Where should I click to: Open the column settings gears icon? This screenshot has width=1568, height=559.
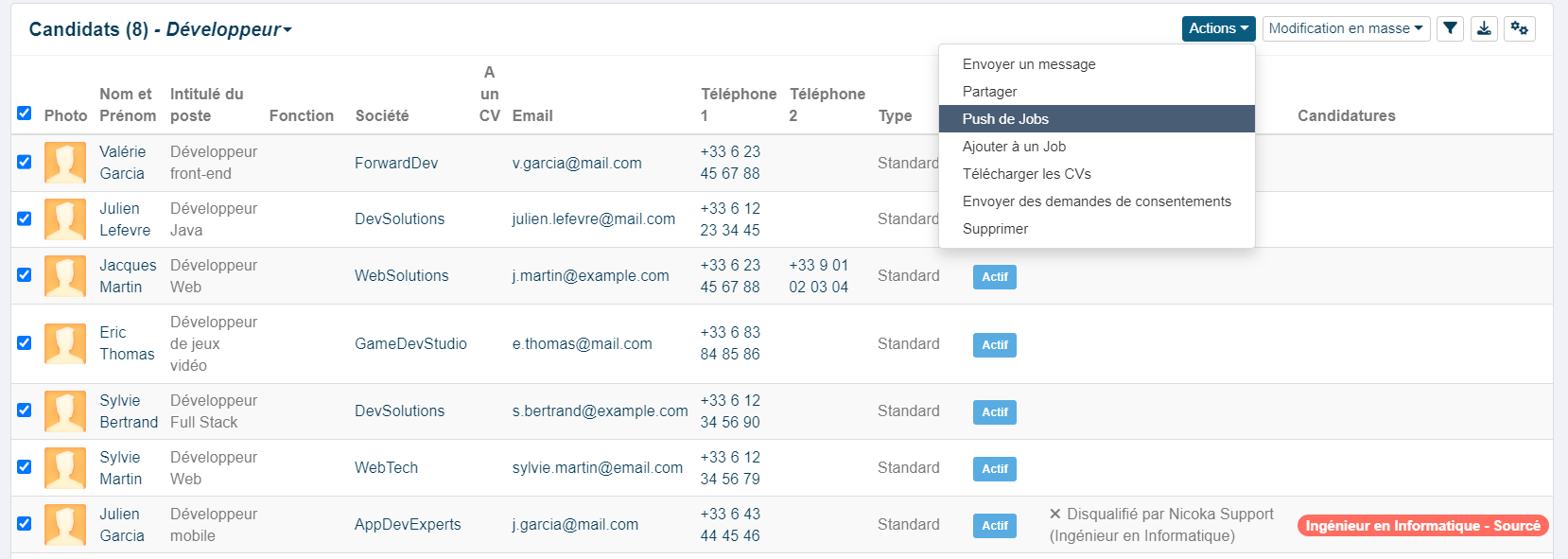[x=1520, y=28]
